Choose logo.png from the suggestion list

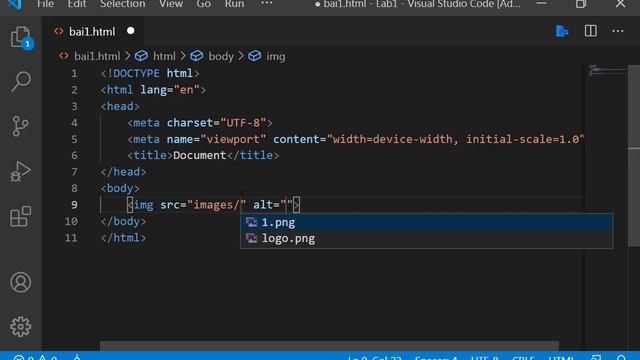(427, 238)
